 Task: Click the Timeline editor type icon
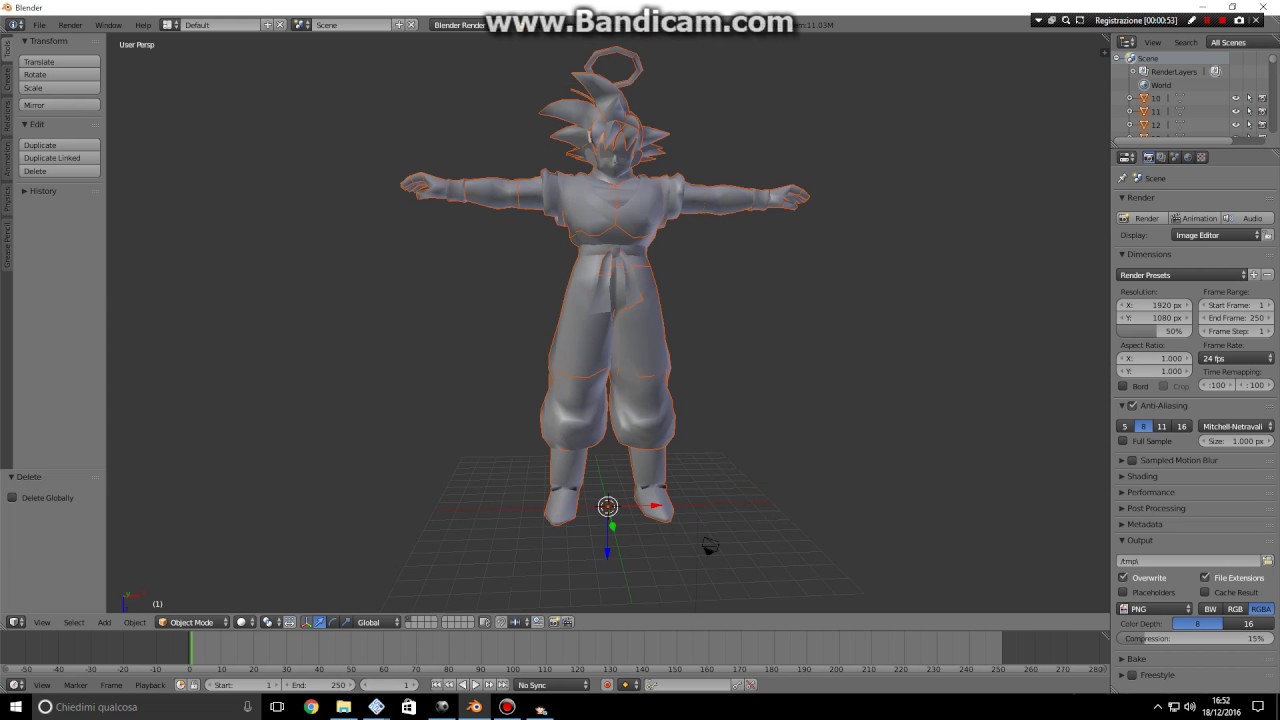pyautogui.click(x=16, y=685)
